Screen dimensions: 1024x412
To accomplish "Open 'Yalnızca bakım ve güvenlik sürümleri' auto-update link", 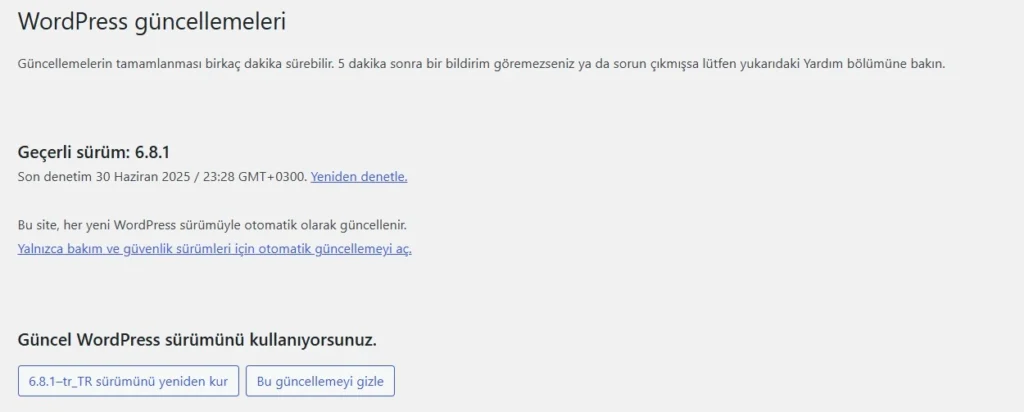I will pyautogui.click(x=215, y=249).
